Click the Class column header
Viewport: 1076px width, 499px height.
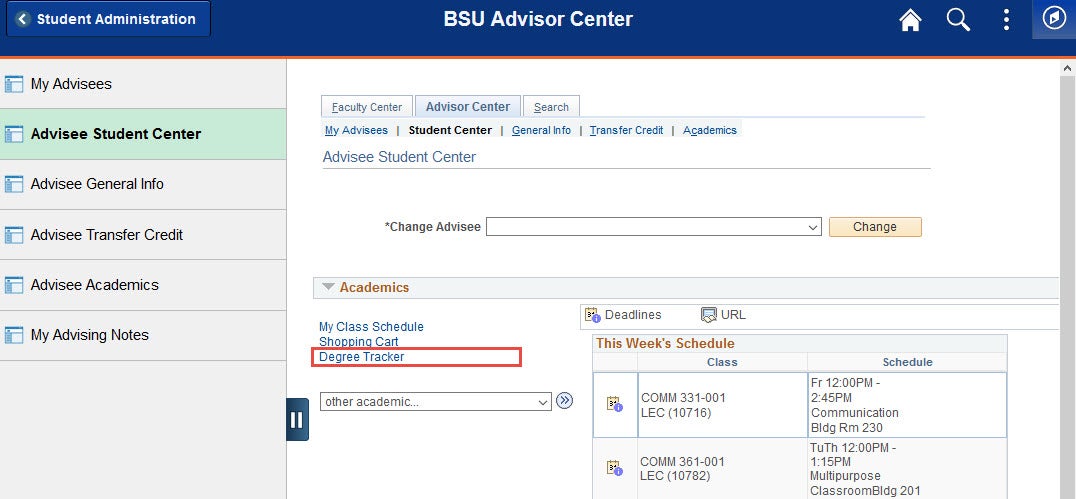tap(722, 362)
